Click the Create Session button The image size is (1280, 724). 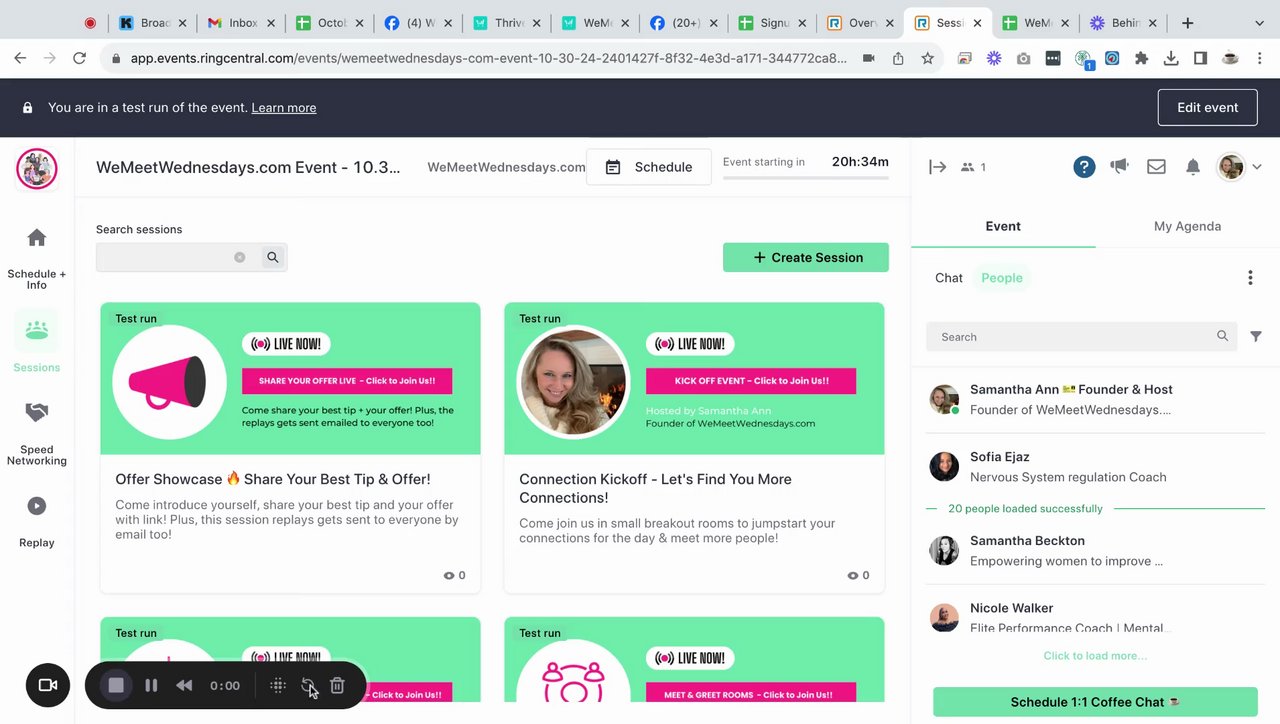(x=806, y=257)
